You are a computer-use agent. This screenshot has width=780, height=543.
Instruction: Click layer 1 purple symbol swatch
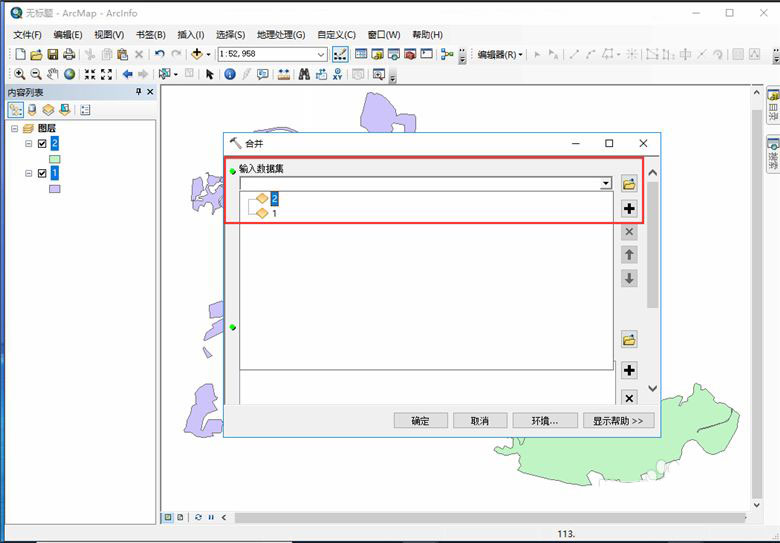point(55,189)
